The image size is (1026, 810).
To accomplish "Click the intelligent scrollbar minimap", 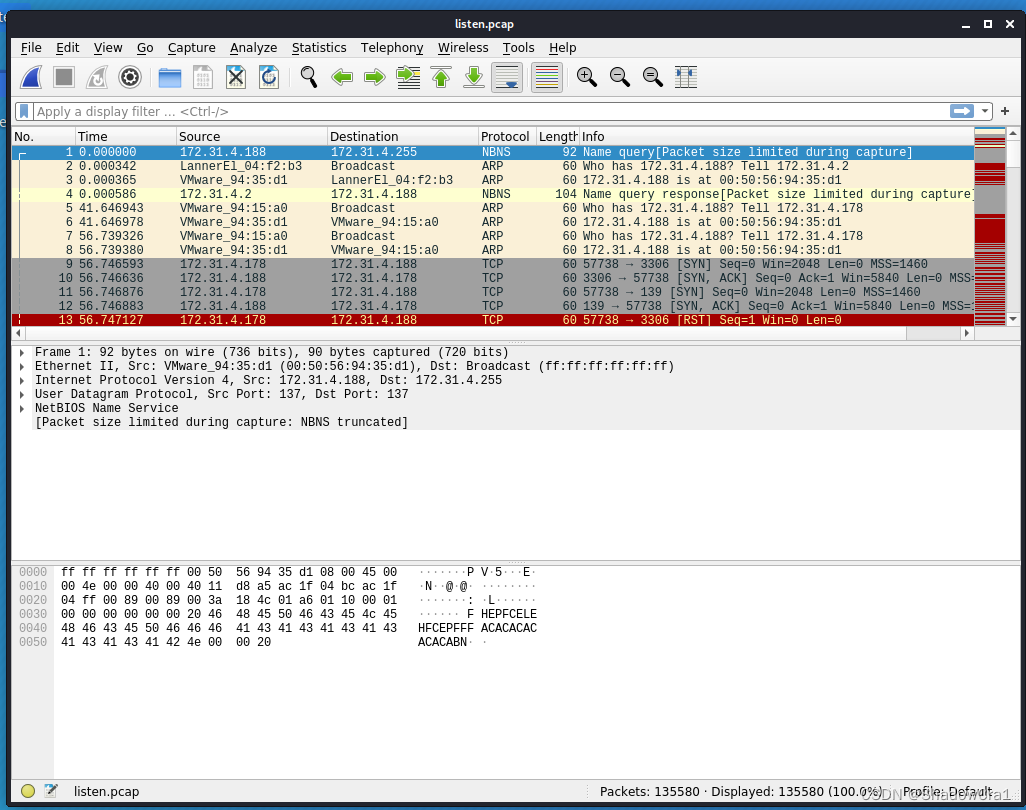I will click(x=989, y=227).
